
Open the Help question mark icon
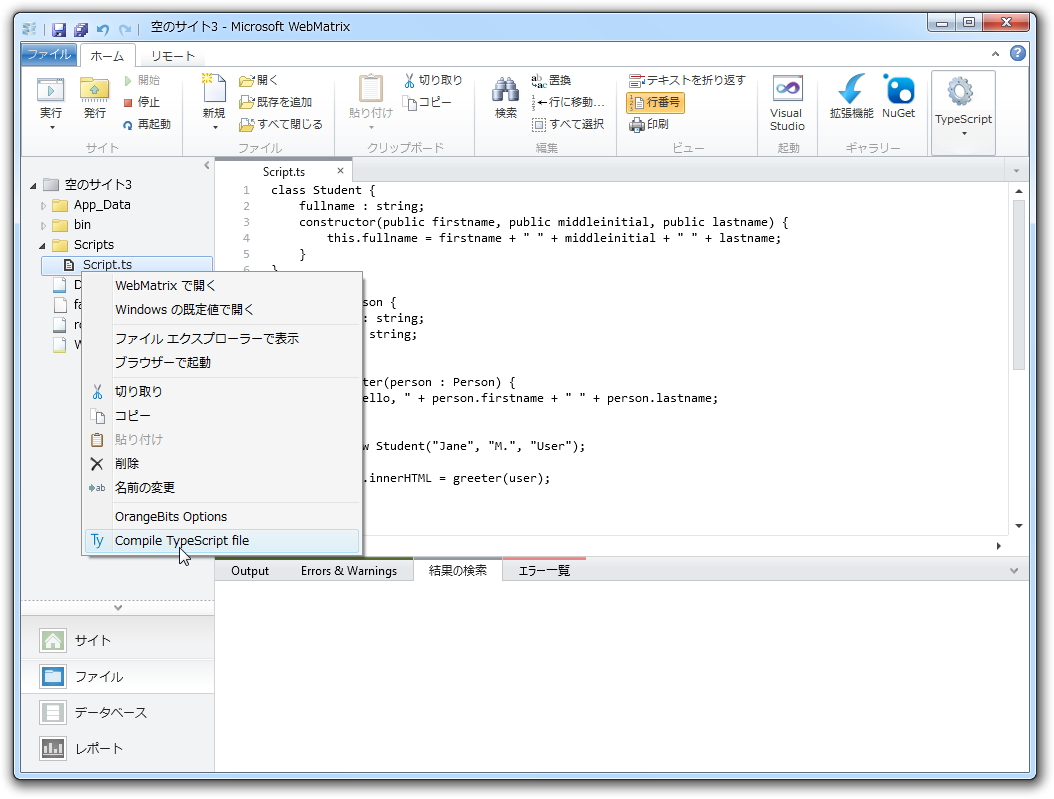click(1018, 53)
